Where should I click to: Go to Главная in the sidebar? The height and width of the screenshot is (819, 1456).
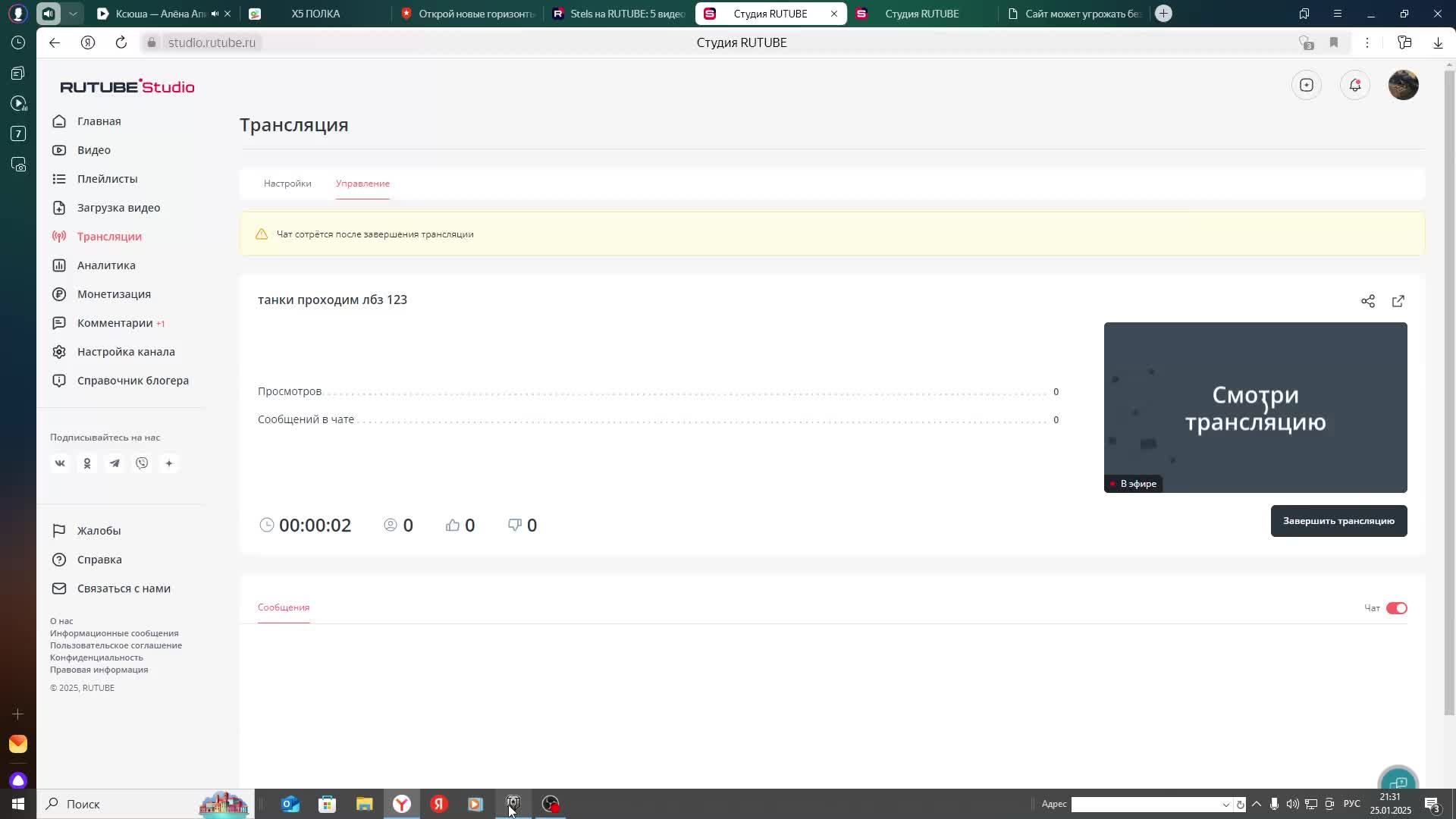[99, 121]
